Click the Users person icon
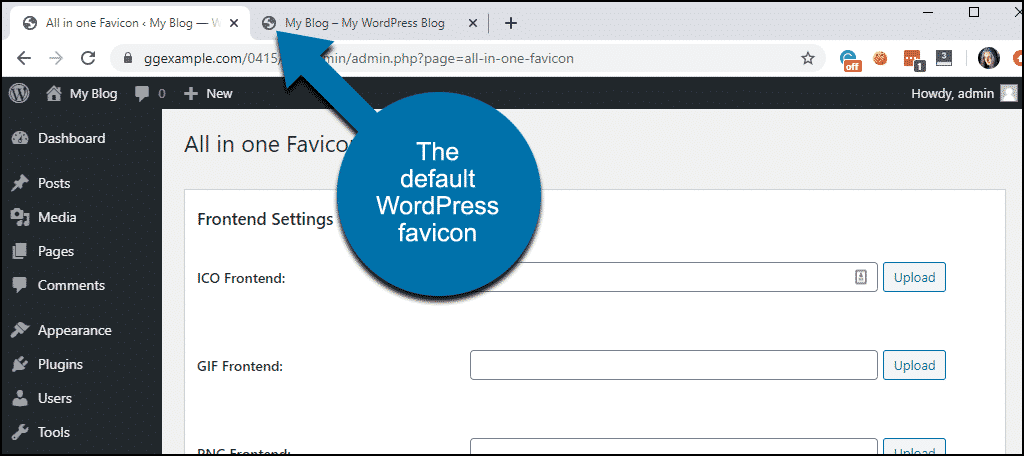The image size is (1024, 456). (x=20, y=399)
